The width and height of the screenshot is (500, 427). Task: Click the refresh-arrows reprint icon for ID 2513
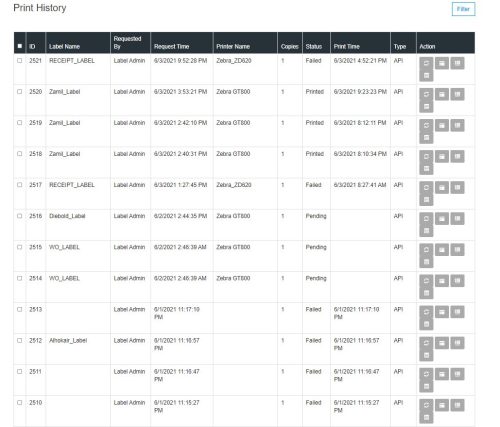pos(426,312)
